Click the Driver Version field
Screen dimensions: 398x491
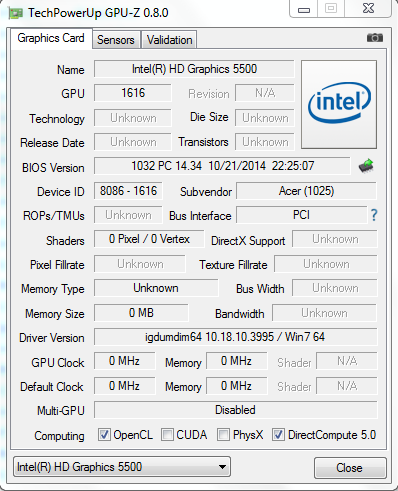(236, 337)
